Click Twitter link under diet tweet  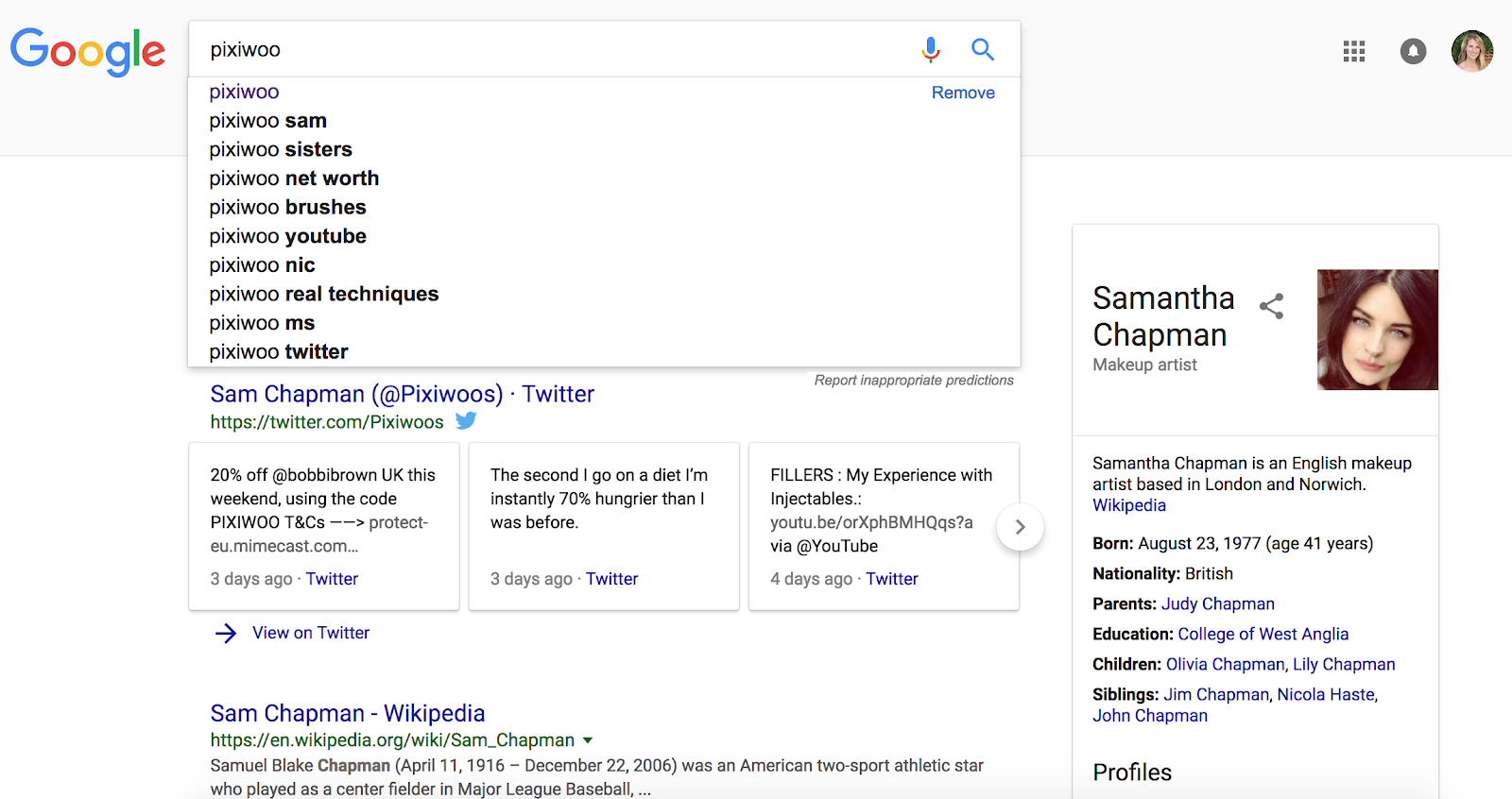[x=611, y=579]
